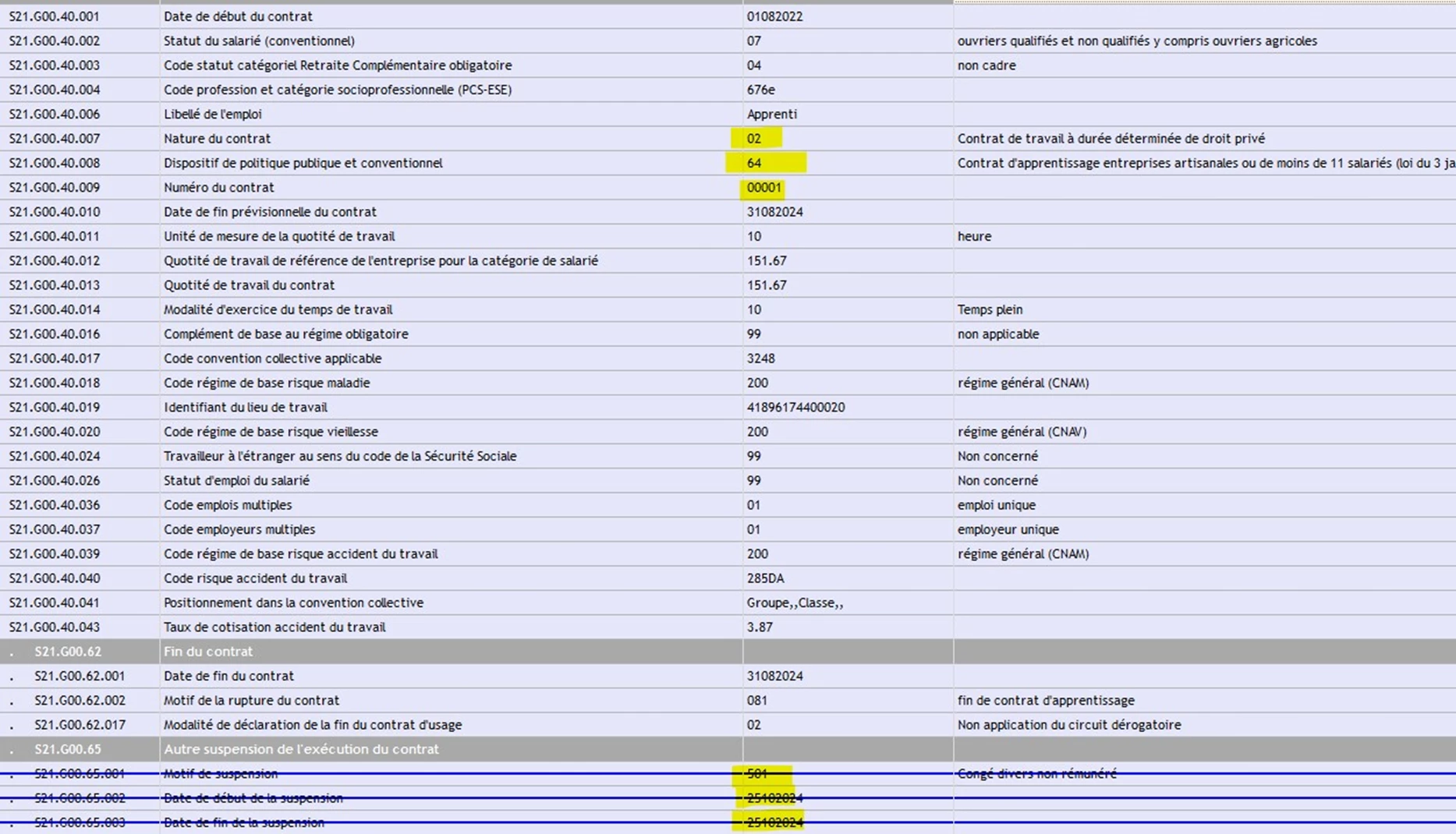Viewport: 1456px width, 834px height.
Task: Click the 'fin de contrat d'apprentissage' description
Action: click(1046, 700)
